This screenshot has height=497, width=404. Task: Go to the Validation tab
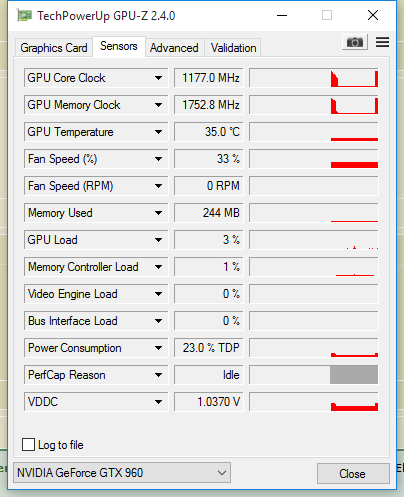233,48
